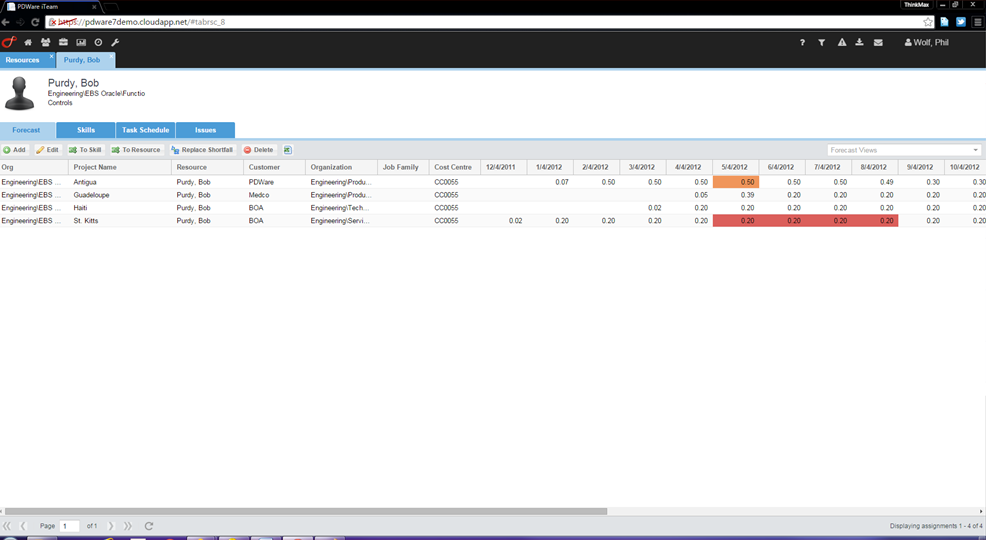Close the Purdy, Bob tab
Screen dimensions: 986x540
(111, 57)
